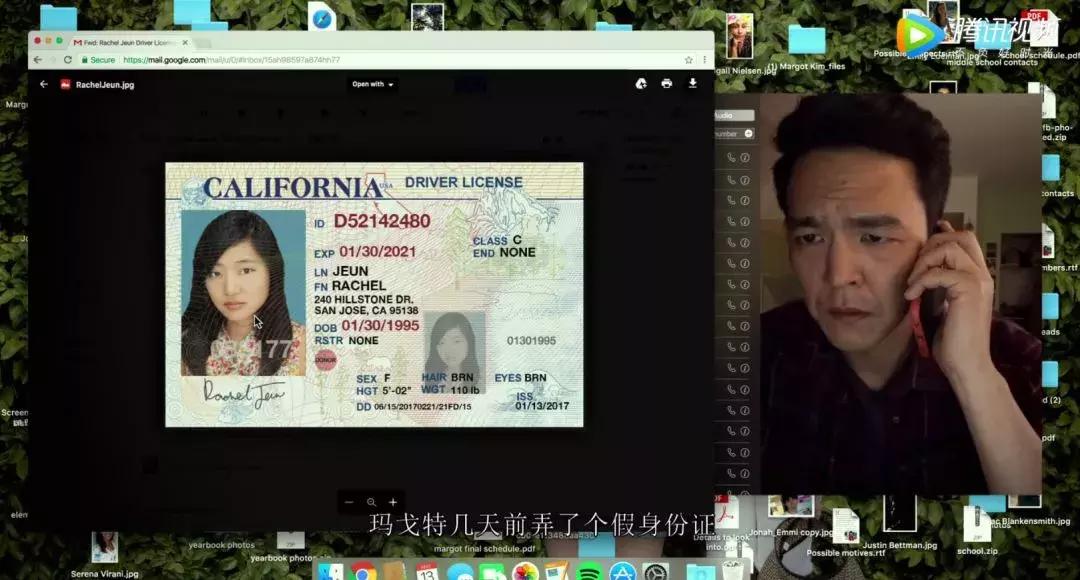Open Chrome's three-dot menu
The image size is (1080, 580).
coord(703,60)
